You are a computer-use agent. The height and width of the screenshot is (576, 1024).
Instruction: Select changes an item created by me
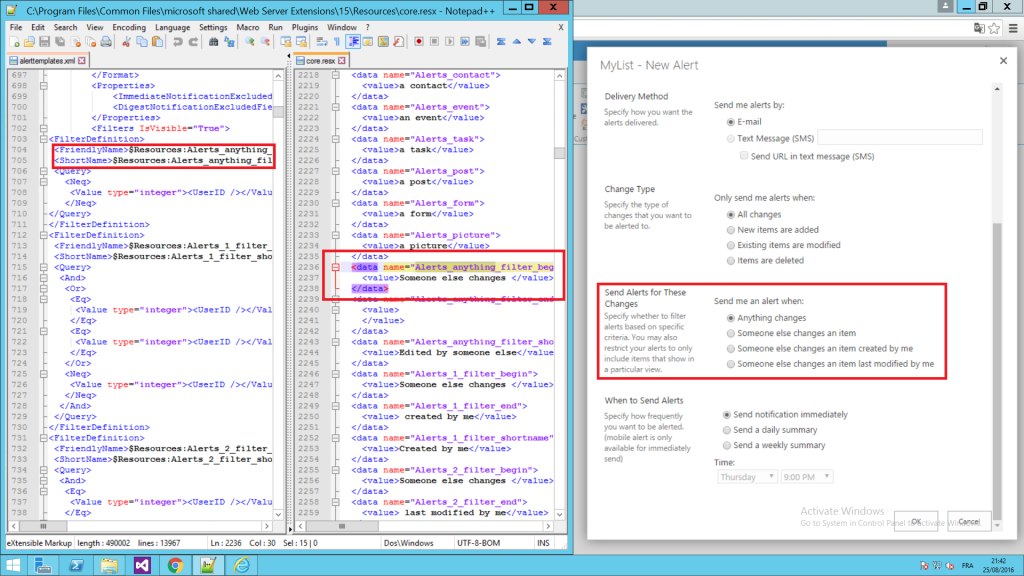point(731,349)
